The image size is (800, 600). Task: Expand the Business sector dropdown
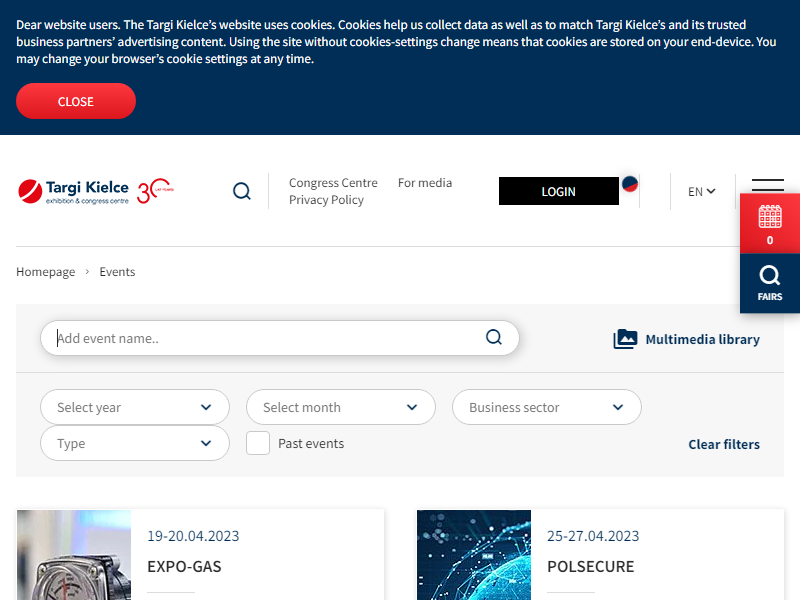point(547,407)
